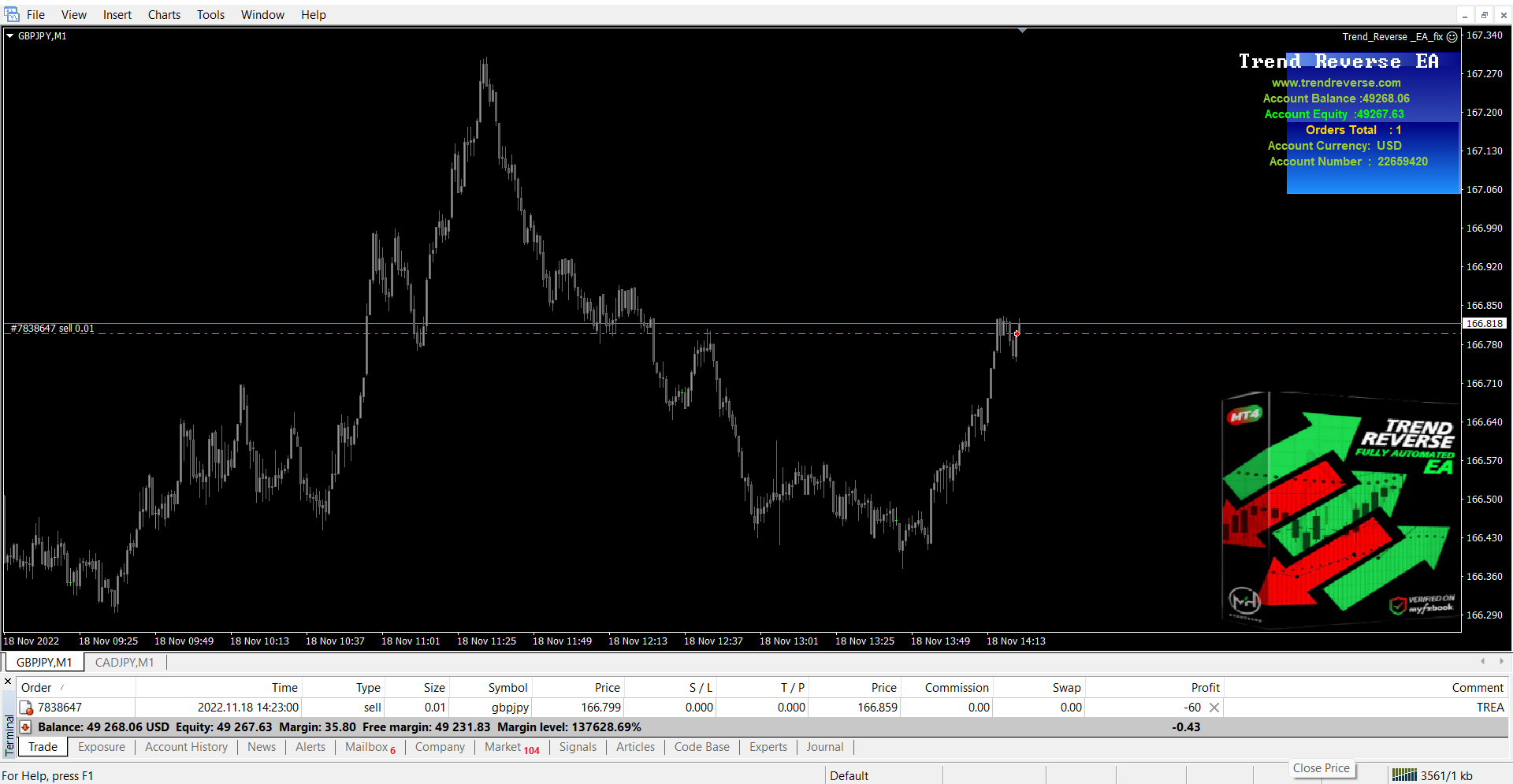1513x784 pixels.
Task: Sort by the Type column header
Action: point(344,688)
